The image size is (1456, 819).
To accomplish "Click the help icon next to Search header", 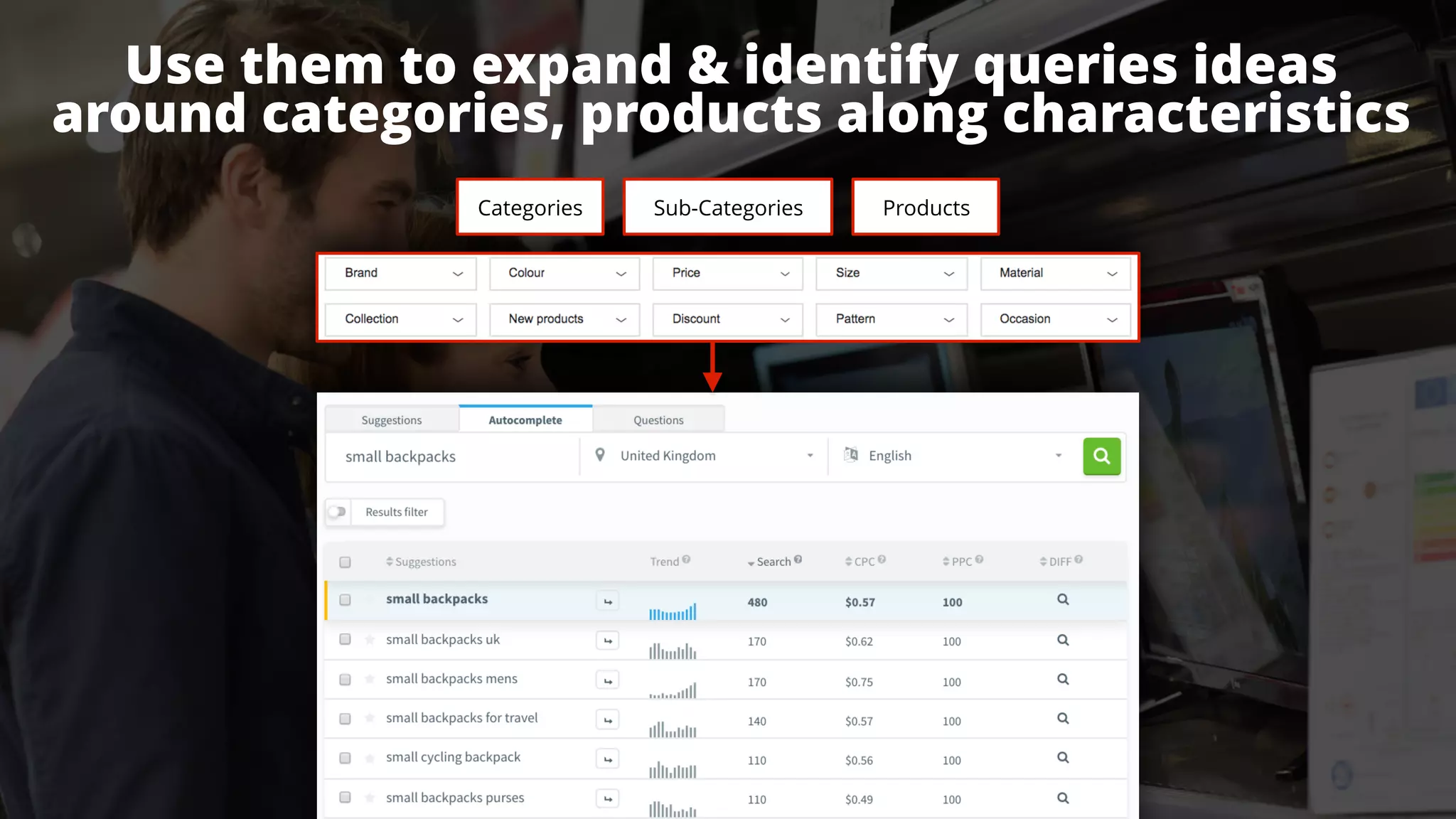I will point(798,560).
